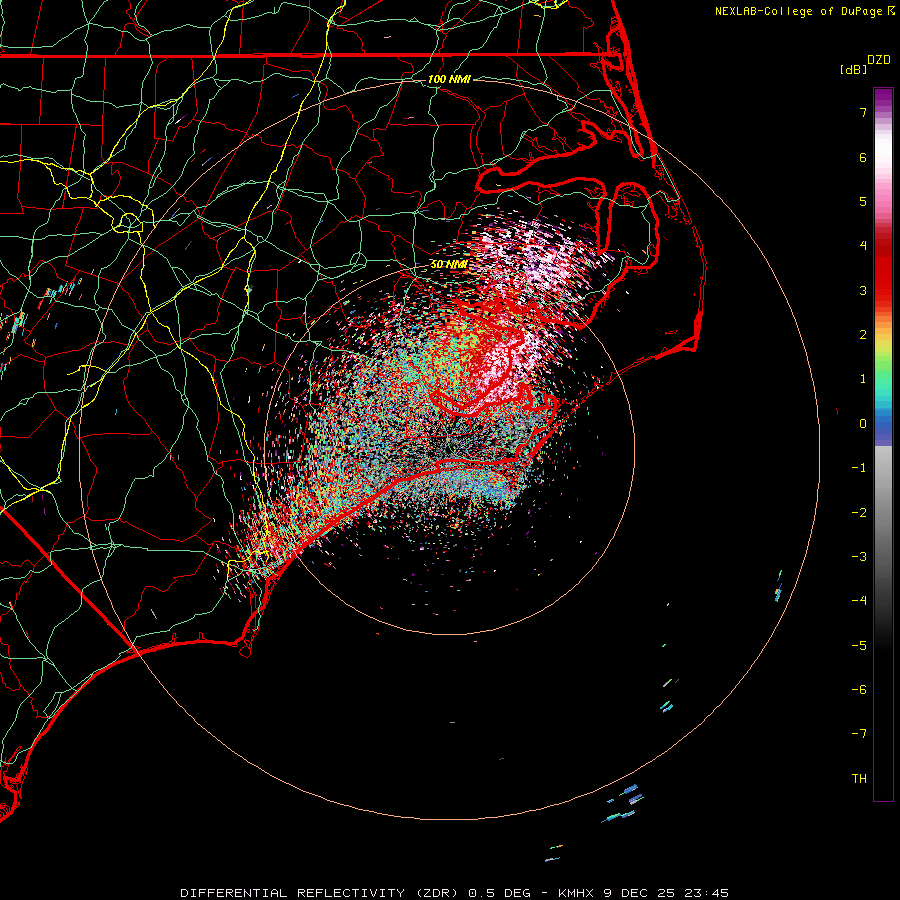This screenshot has width=900, height=900.
Task: Click the -1 value on color scale
Action: [x=859, y=468]
